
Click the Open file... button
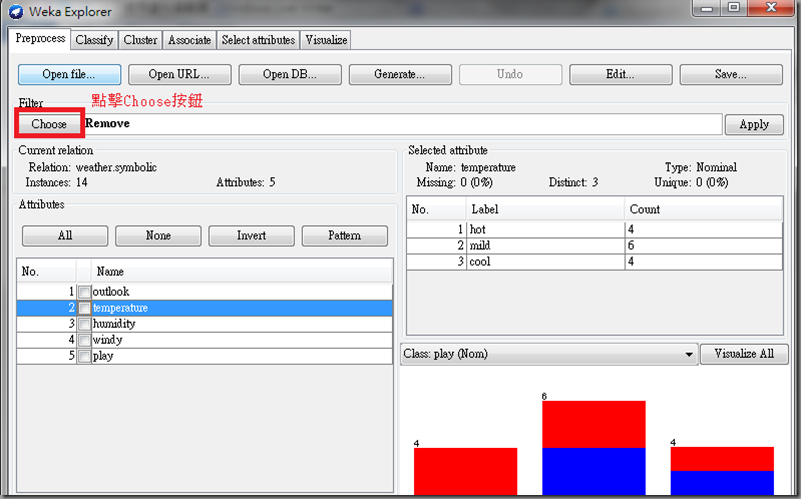(x=69, y=75)
